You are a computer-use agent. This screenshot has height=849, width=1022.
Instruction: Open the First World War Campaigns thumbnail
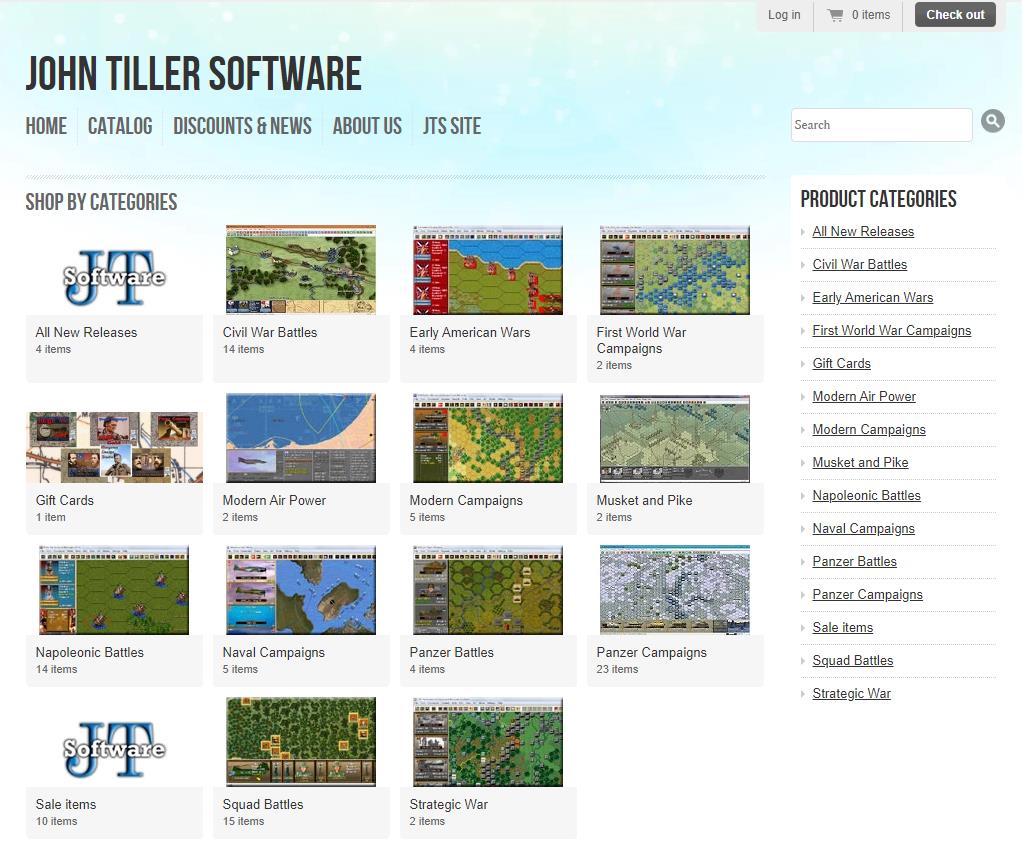pyautogui.click(x=675, y=270)
